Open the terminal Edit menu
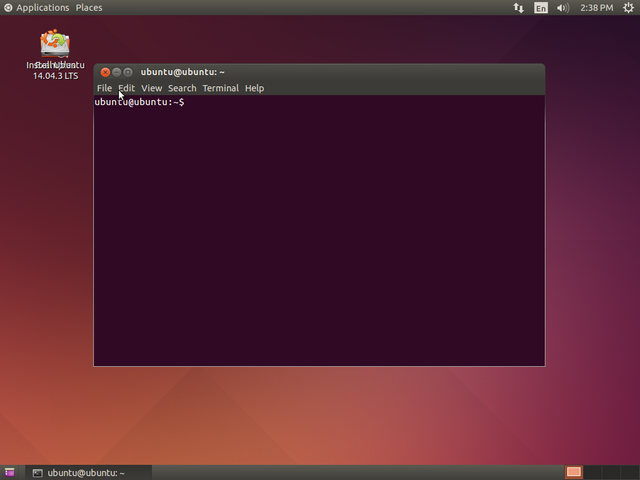 pos(127,88)
